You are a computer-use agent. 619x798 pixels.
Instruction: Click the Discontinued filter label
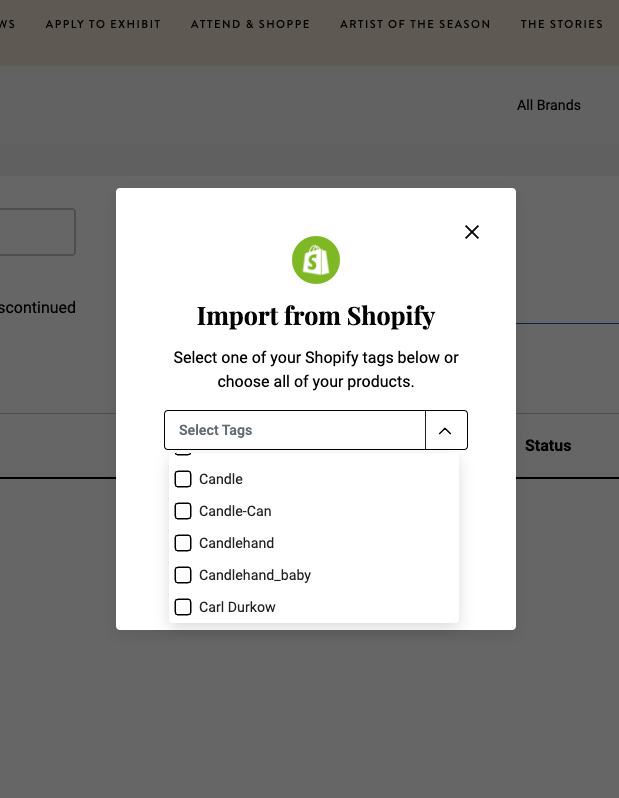38,308
